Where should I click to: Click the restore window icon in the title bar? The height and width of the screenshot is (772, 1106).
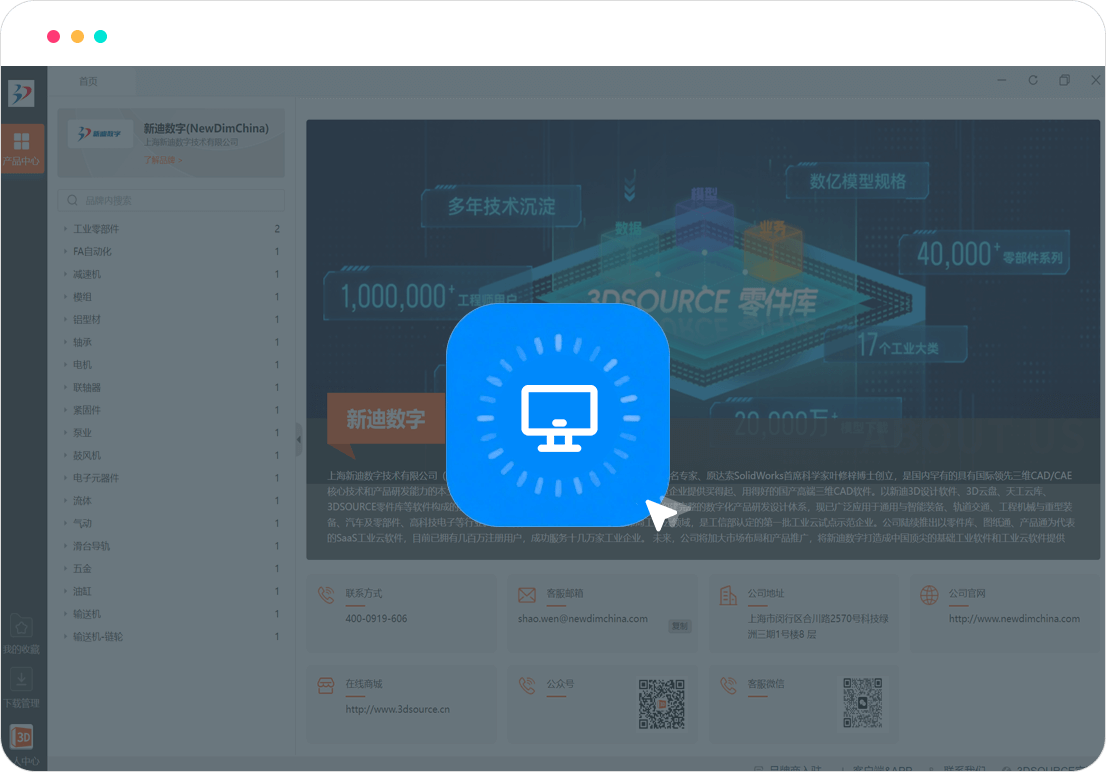[1064, 80]
